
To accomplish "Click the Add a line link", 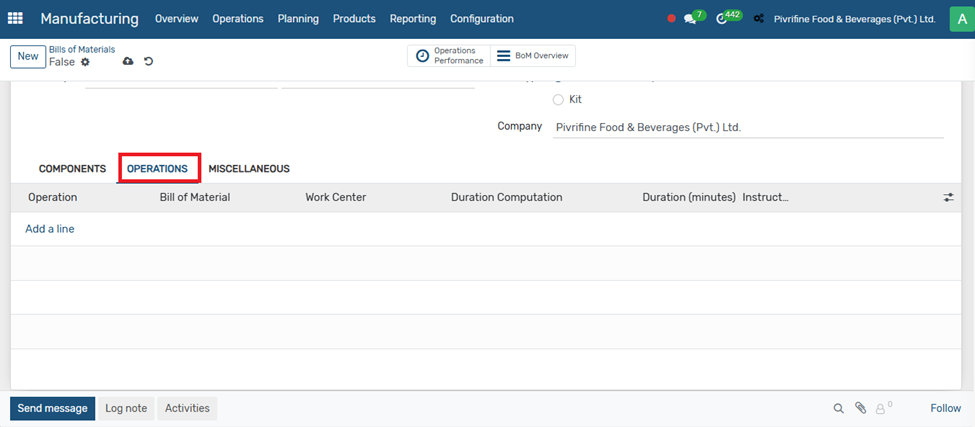I will click(49, 229).
